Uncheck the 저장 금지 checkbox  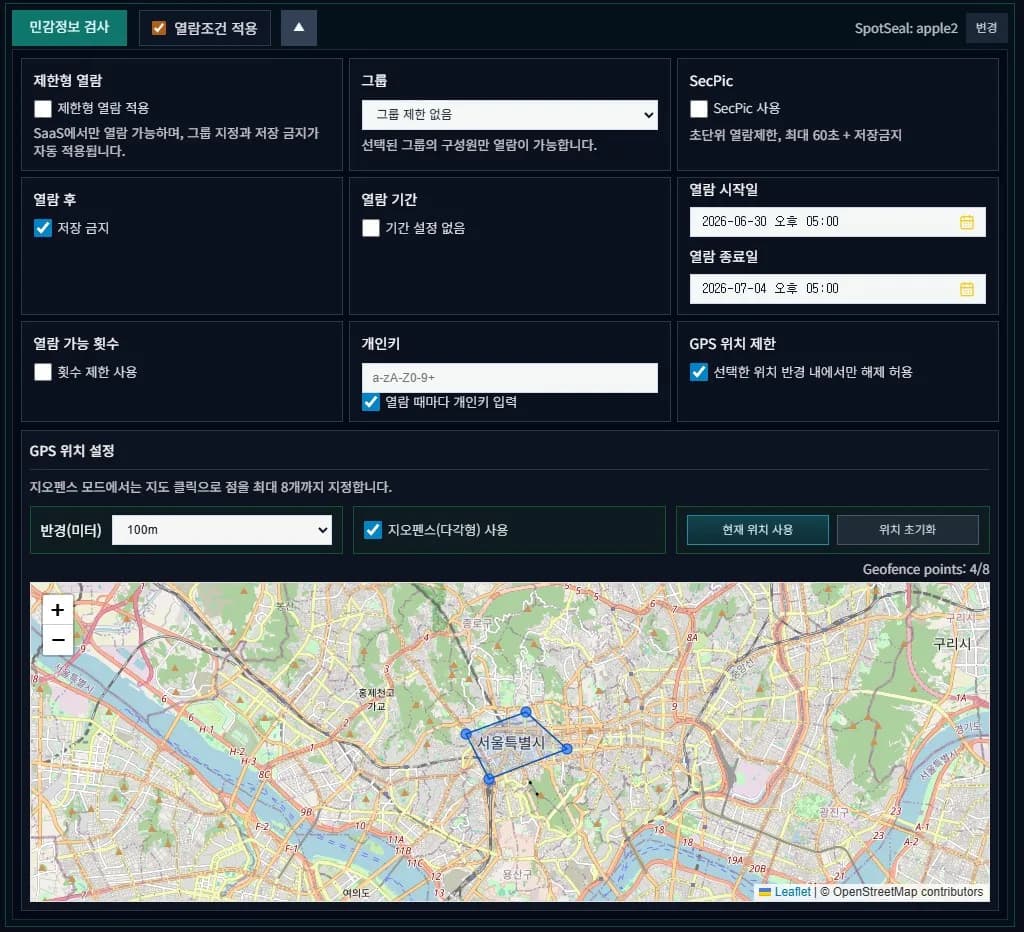pyautogui.click(x=42, y=228)
